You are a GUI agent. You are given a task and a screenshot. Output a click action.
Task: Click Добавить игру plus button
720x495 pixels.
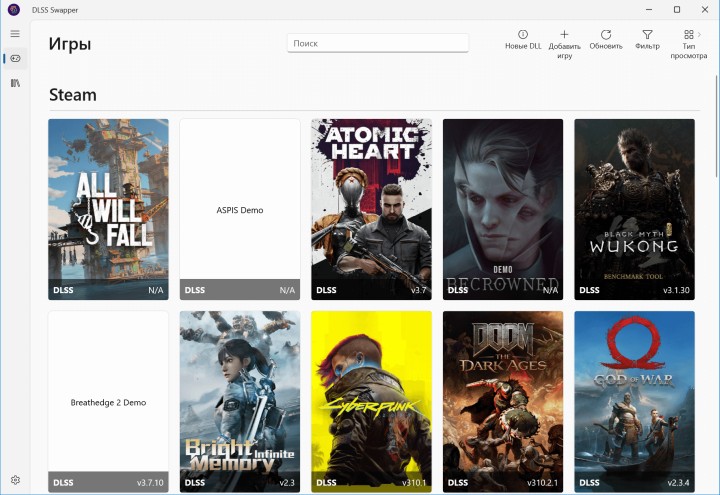point(564,45)
